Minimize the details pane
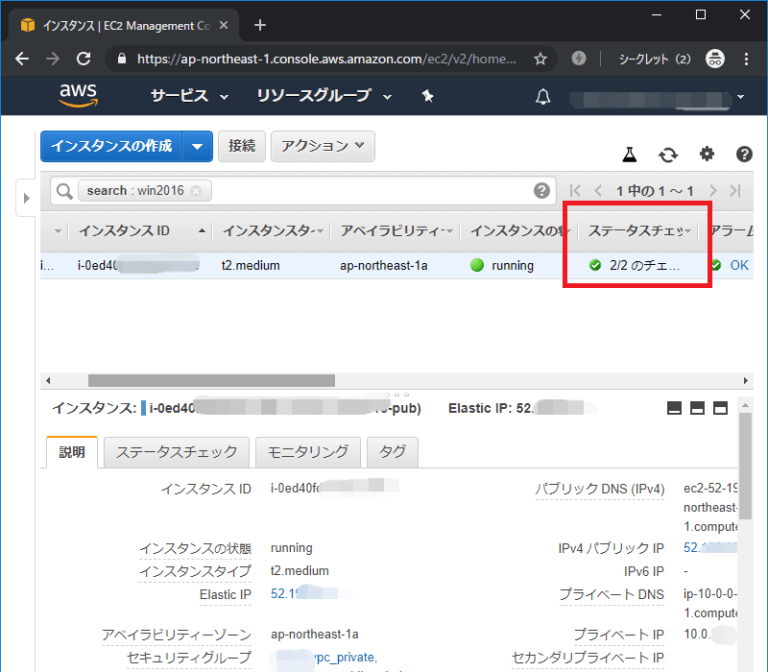The width and height of the screenshot is (768, 672). point(674,408)
